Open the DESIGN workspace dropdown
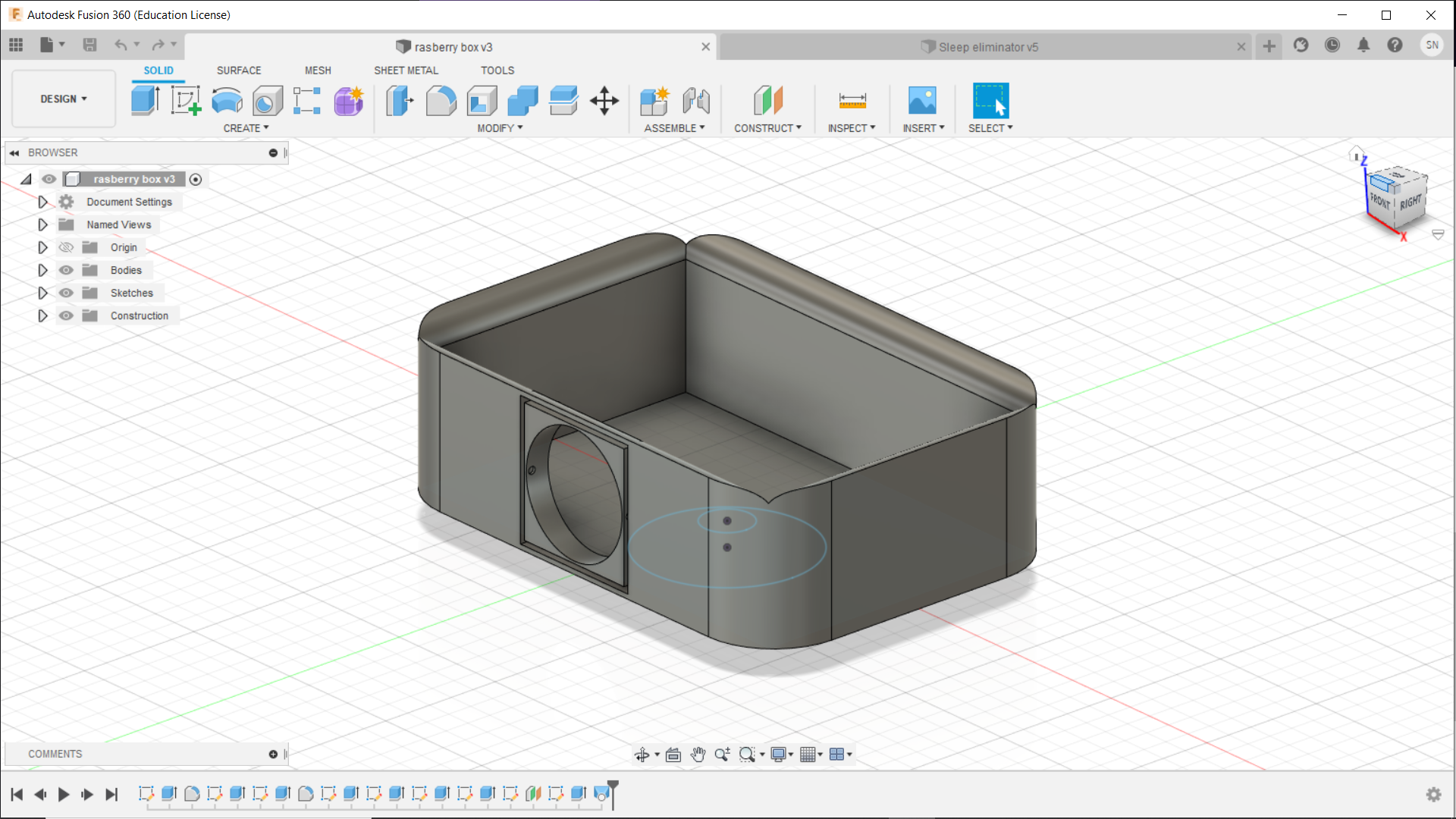 64,99
